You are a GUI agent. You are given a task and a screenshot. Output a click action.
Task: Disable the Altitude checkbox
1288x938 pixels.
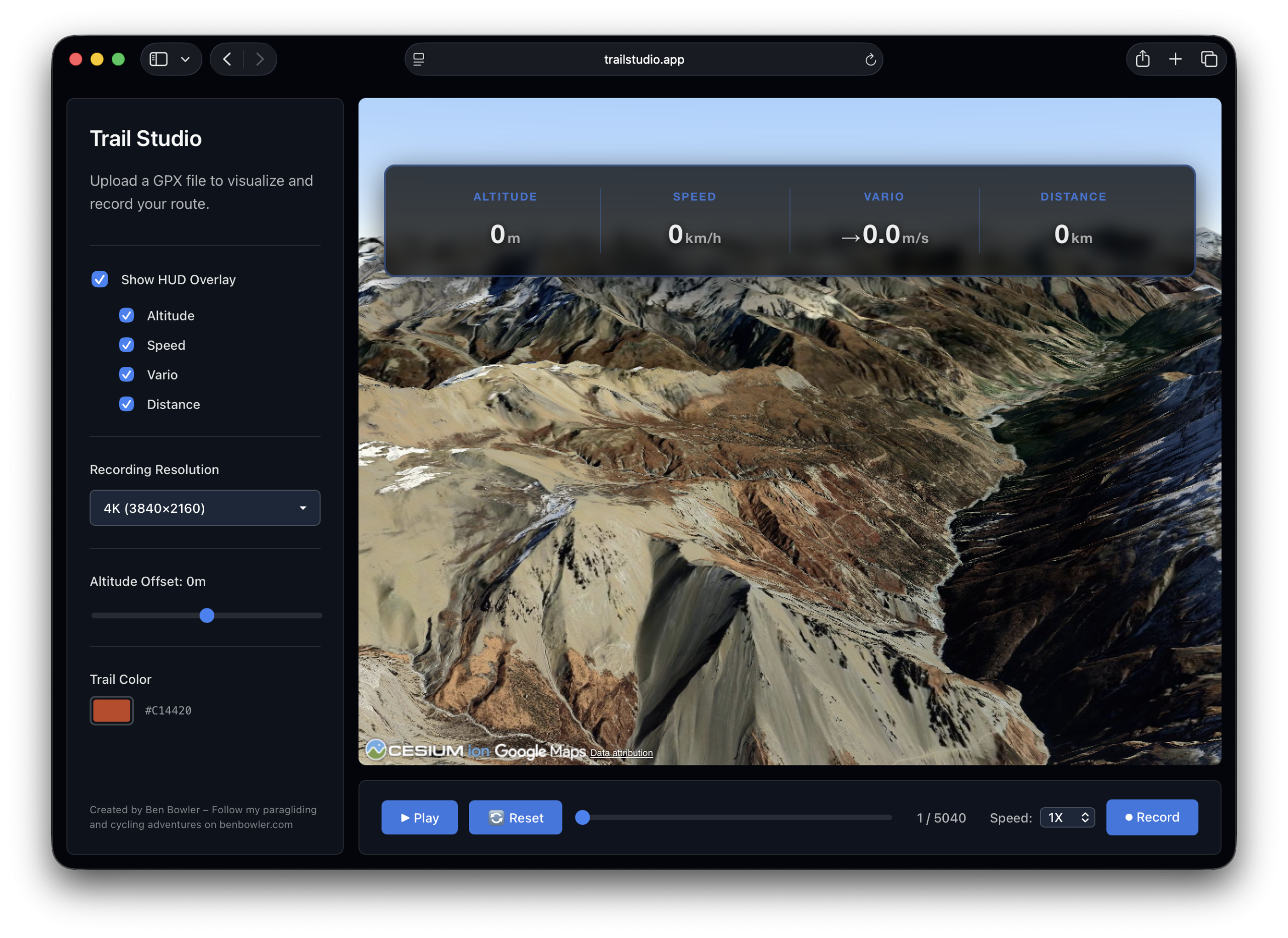[127, 316]
